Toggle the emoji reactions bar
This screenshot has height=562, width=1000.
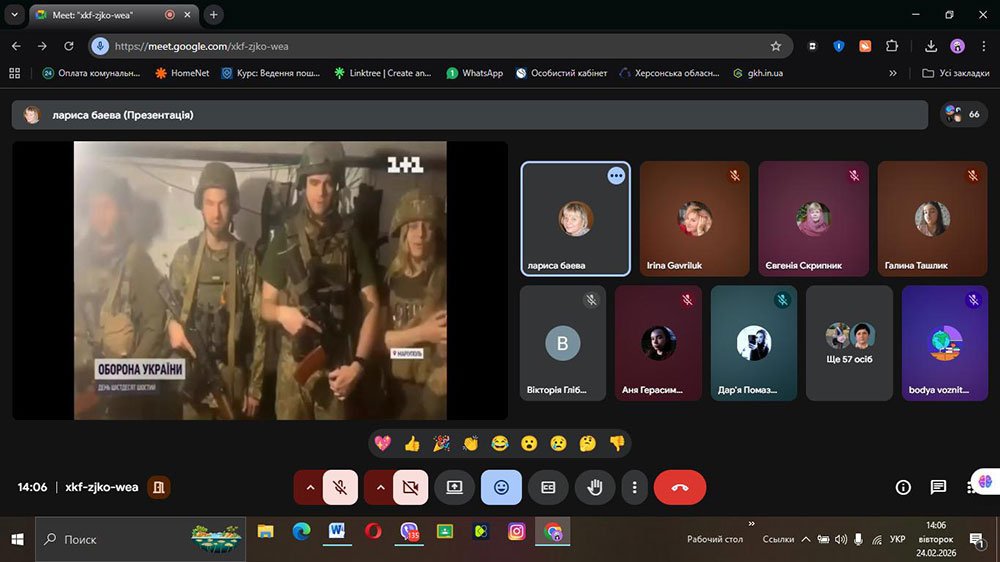pyautogui.click(x=501, y=487)
